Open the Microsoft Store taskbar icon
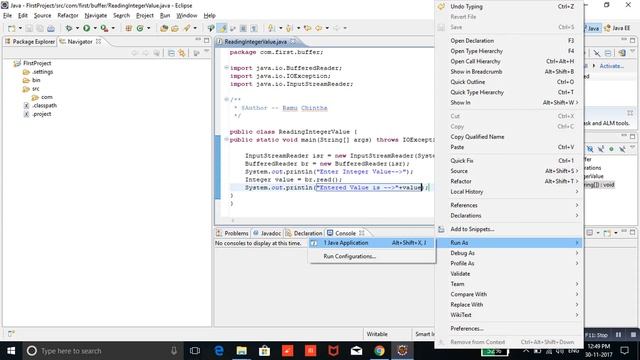This screenshot has width=640, height=360. click(264, 351)
